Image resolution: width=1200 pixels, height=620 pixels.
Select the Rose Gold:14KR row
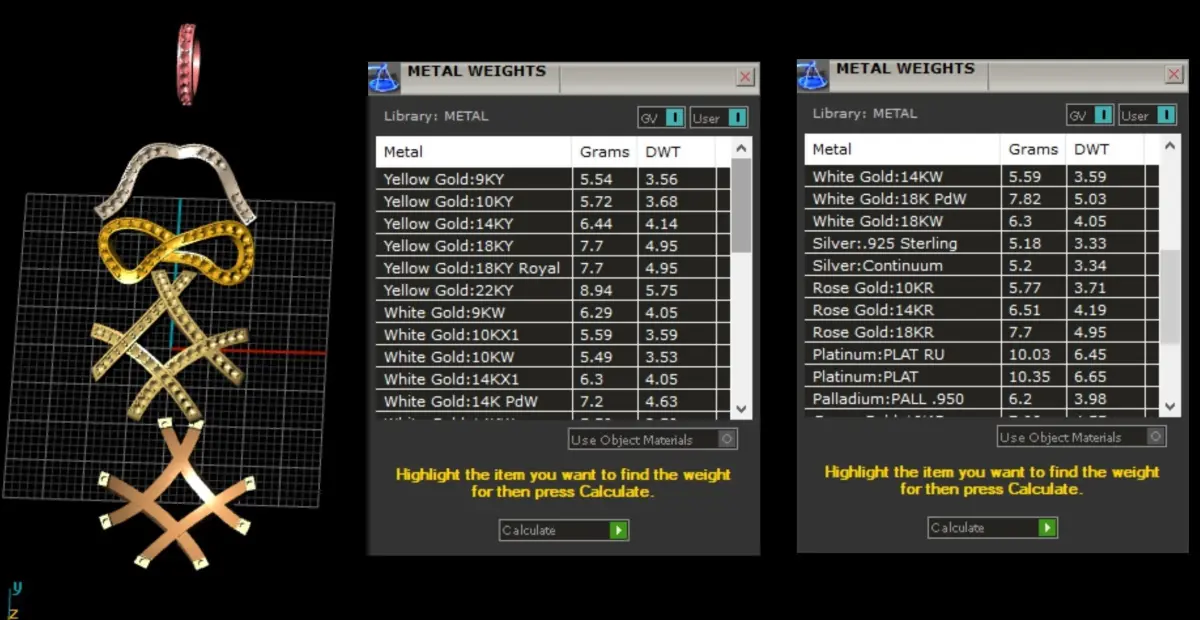tap(982, 310)
